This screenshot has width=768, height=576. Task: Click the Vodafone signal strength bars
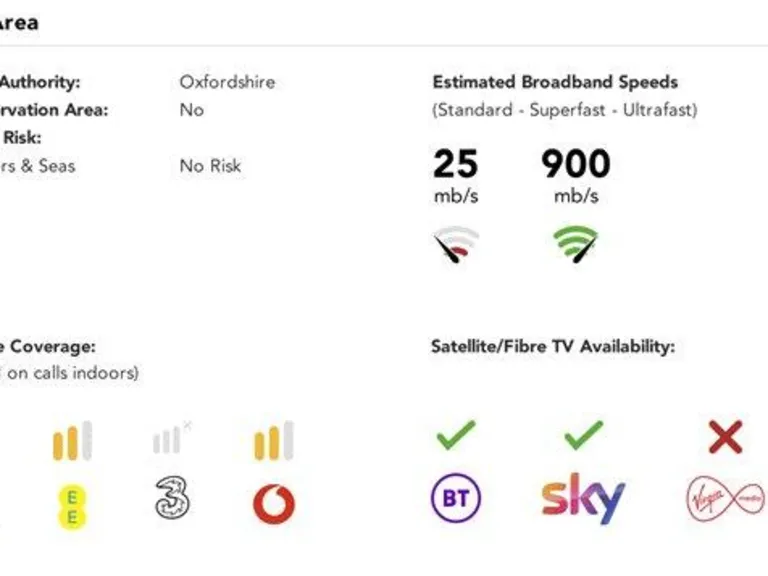[274, 440]
